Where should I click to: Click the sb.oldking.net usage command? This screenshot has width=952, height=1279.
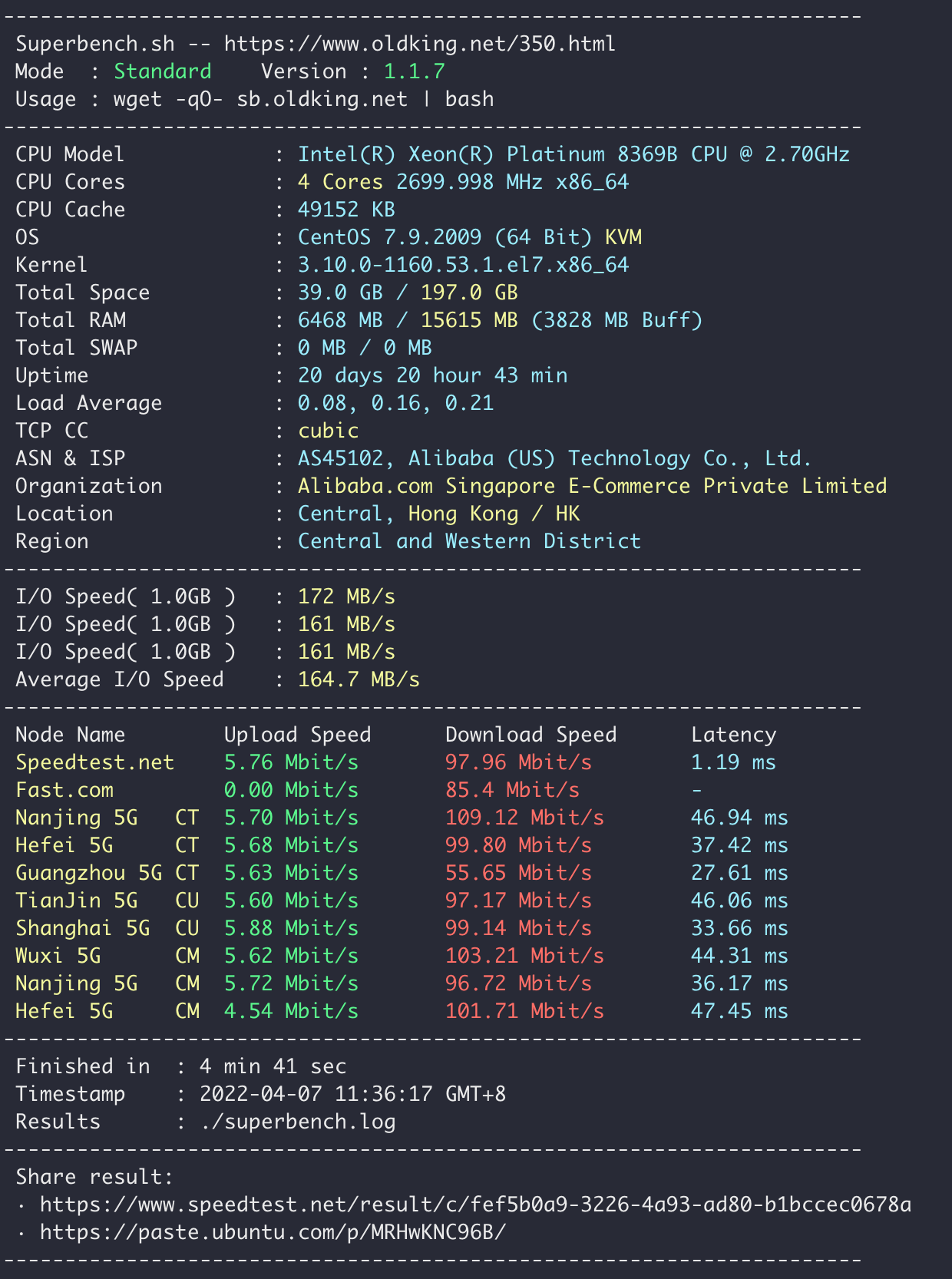(x=303, y=99)
